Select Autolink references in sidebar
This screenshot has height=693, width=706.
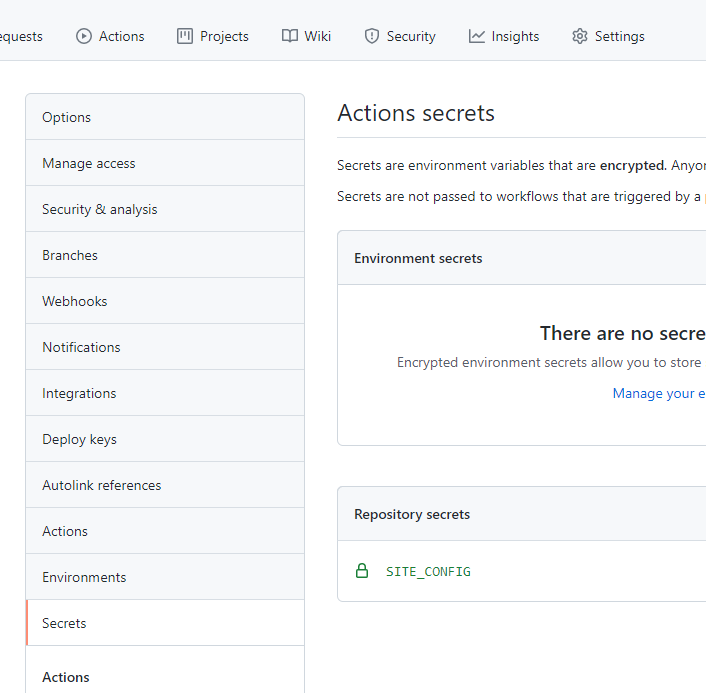[x=165, y=485]
